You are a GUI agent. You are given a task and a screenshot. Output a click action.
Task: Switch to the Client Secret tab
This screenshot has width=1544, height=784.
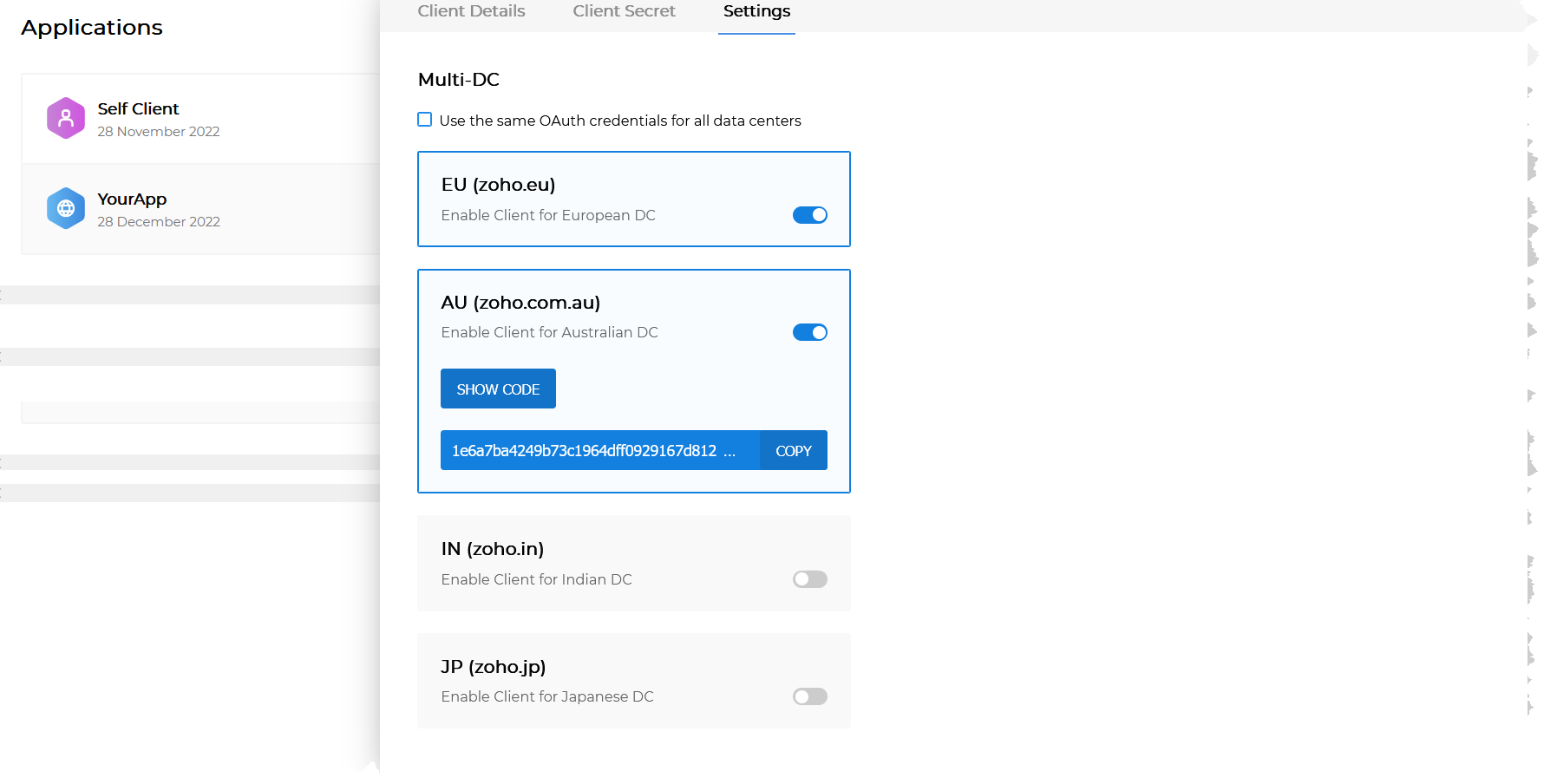(x=624, y=11)
